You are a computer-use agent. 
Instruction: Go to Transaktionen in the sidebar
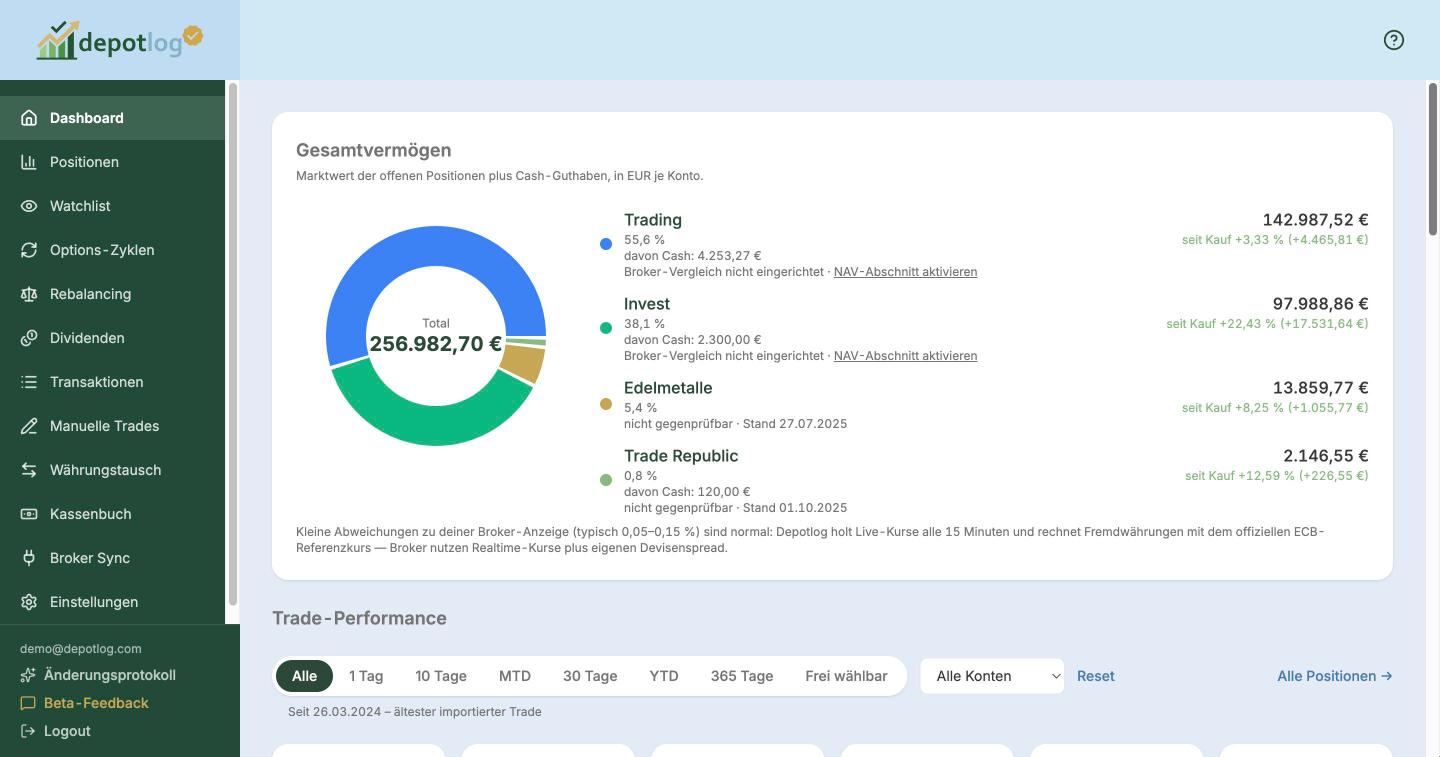click(113, 382)
